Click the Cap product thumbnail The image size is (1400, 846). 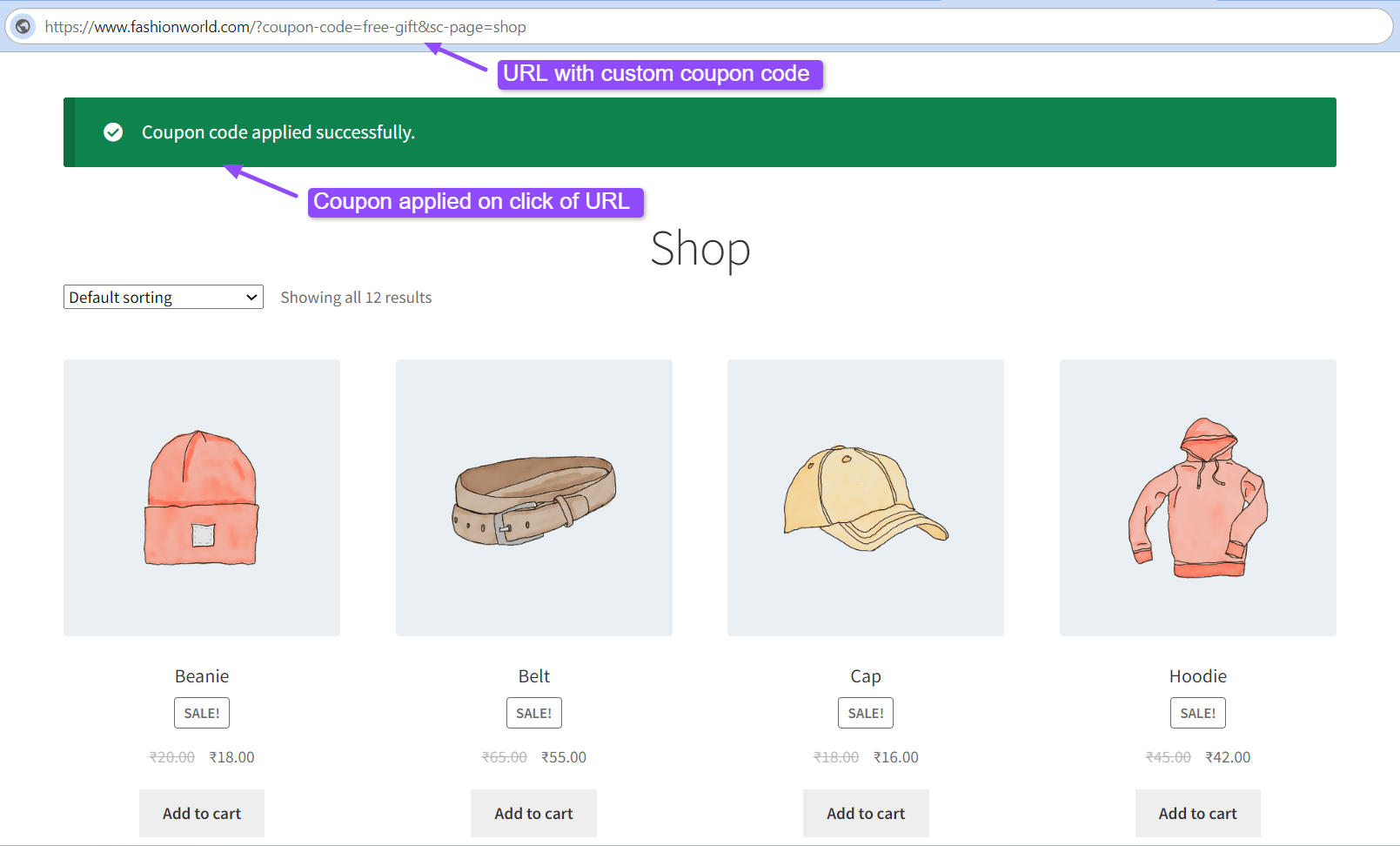click(865, 497)
